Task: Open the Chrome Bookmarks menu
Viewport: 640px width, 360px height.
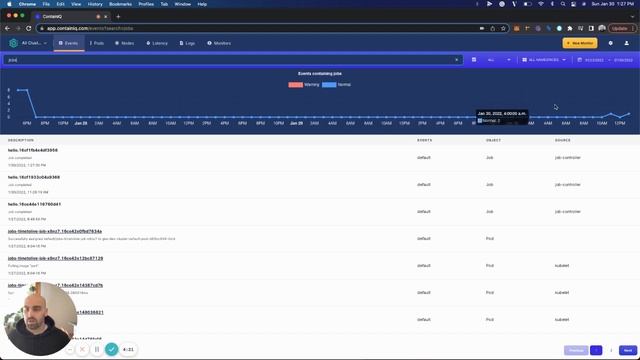Action: [x=120, y=4]
